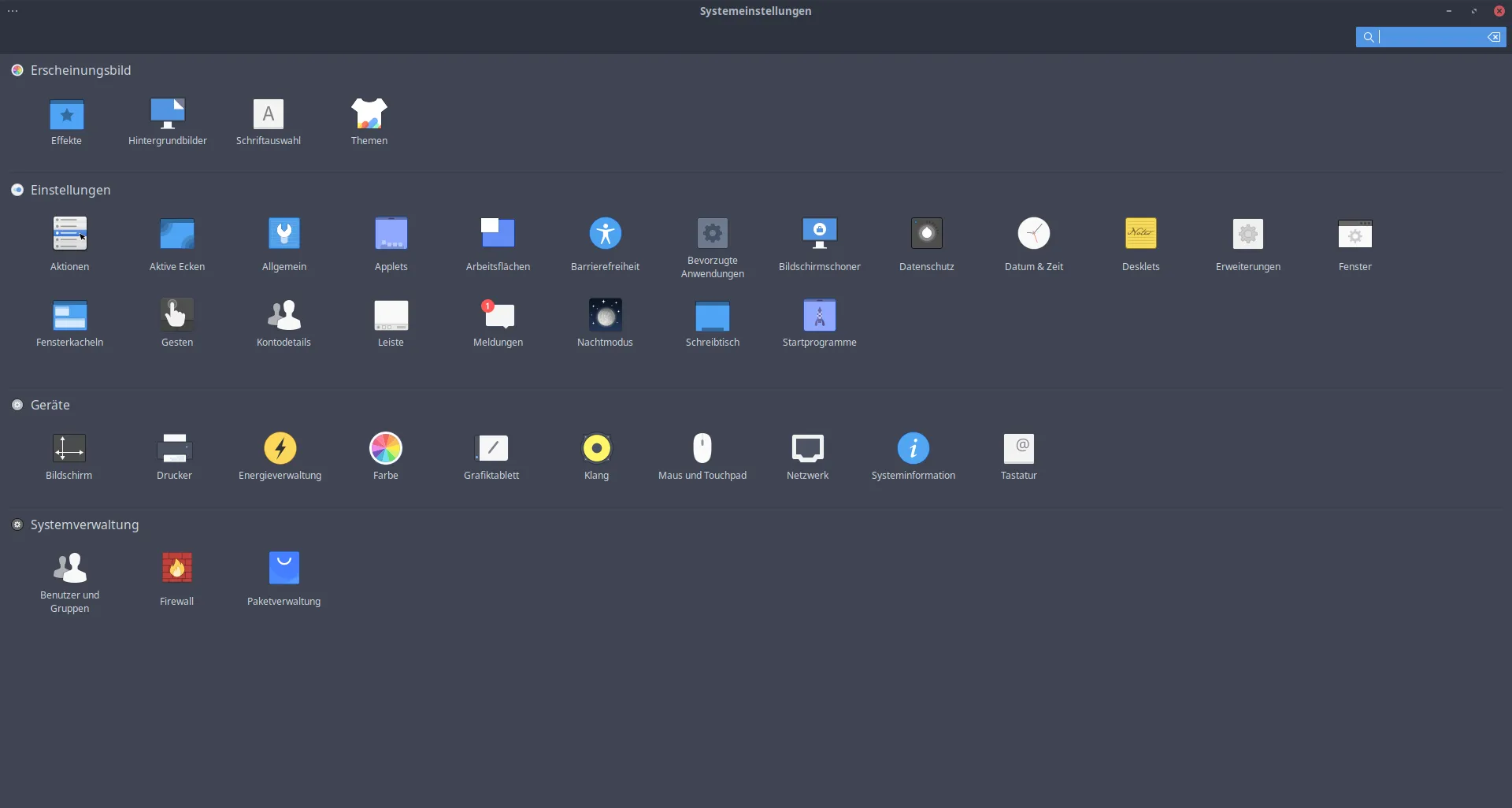Open Benutzer und Gruppen administration
Viewport: 1512px width, 808px height.
(69, 569)
